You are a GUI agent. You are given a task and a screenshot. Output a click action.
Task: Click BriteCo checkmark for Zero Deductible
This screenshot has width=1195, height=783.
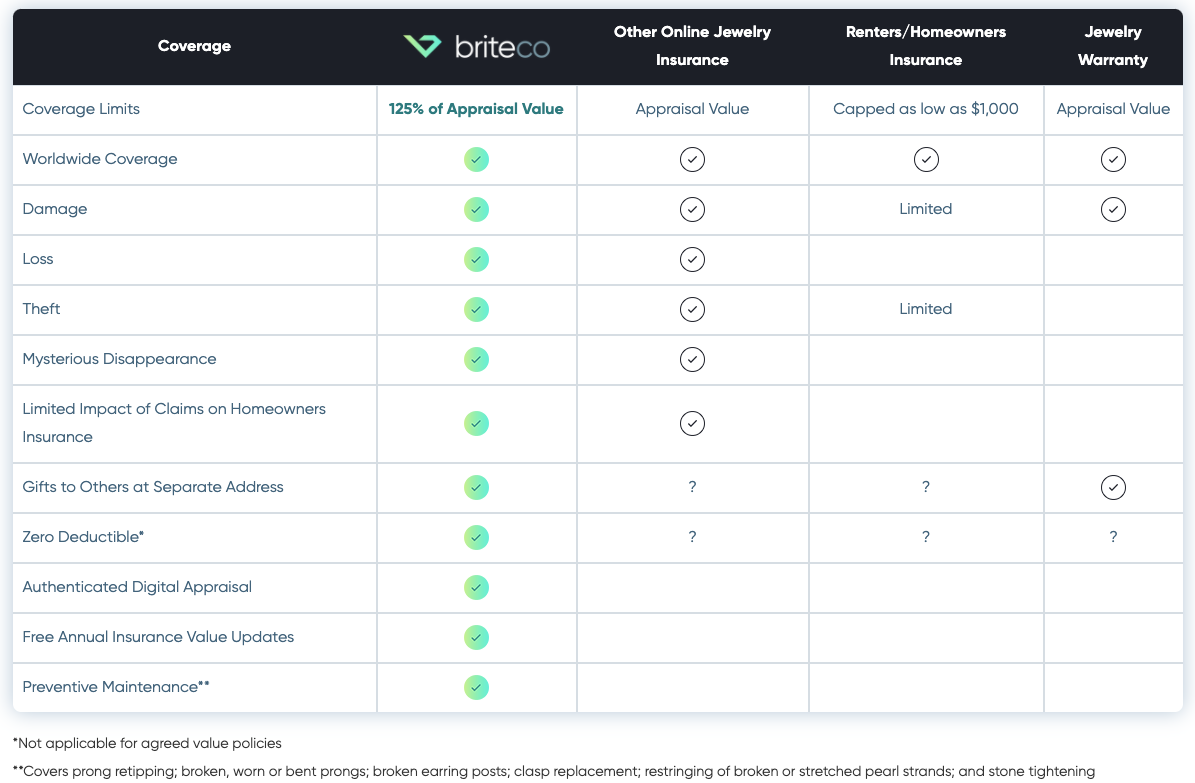click(476, 538)
